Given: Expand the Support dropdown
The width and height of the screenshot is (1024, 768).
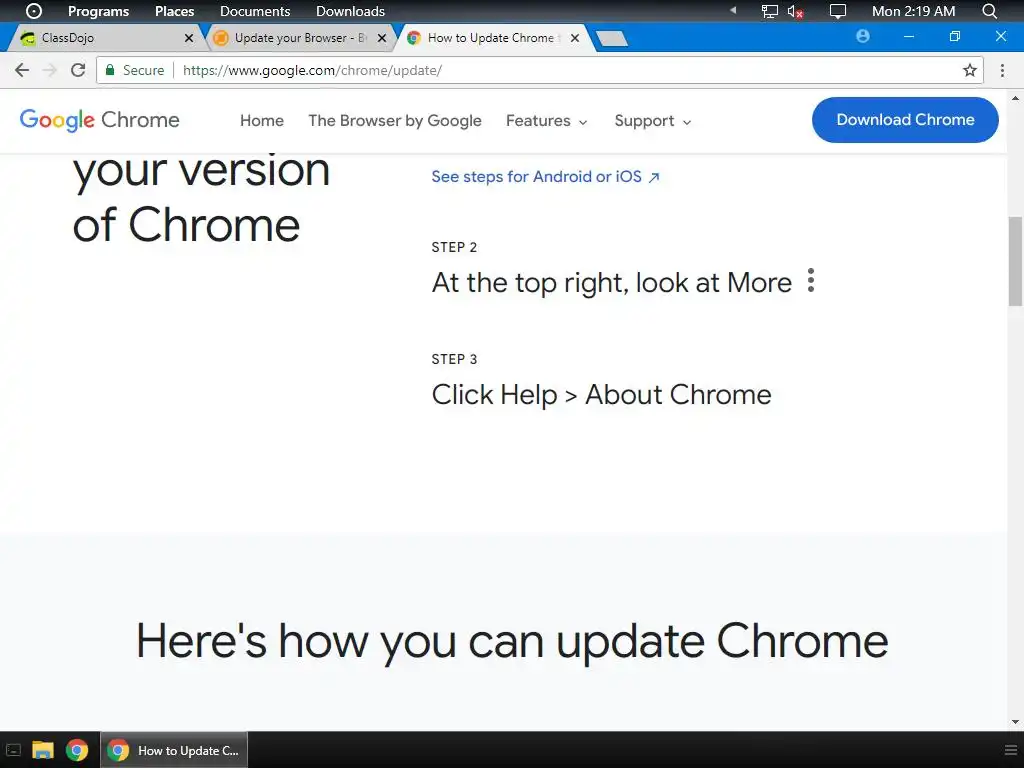Looking at the screenshot, I should [x=652, y=121].
